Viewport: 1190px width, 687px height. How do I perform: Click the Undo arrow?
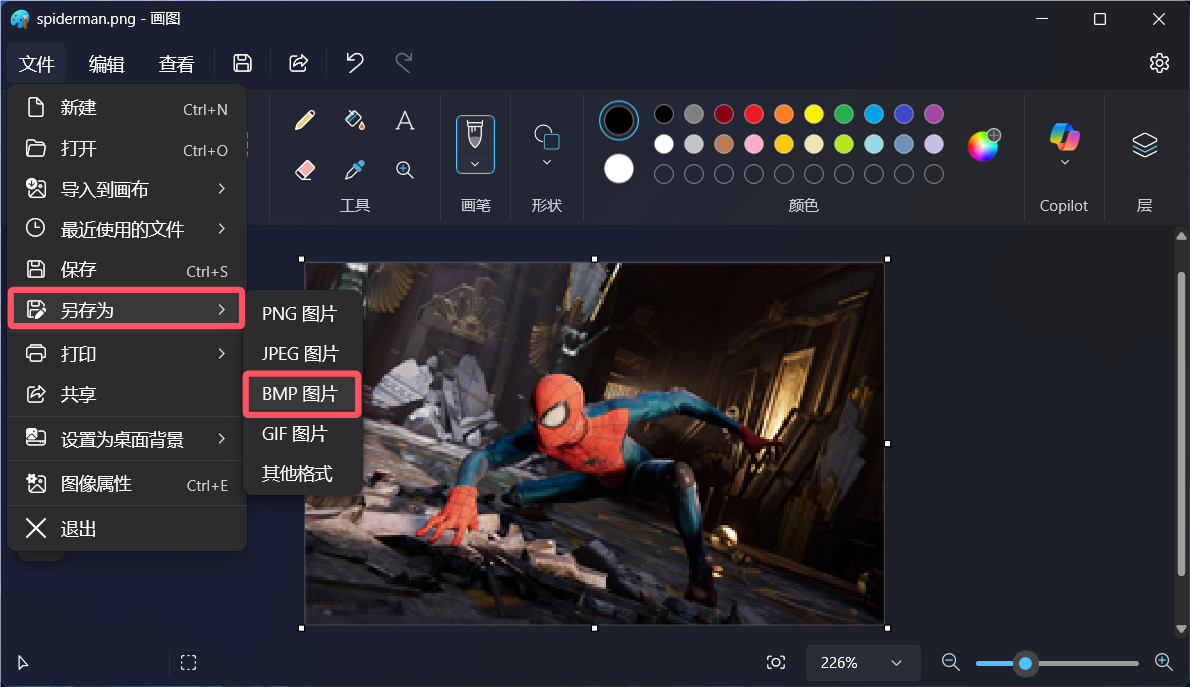point(354,63)
